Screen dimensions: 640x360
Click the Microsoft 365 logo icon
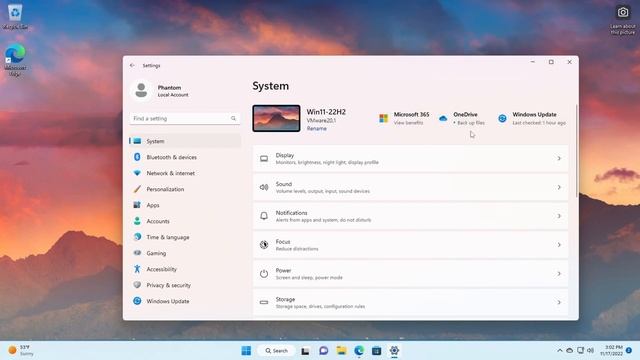384,118
